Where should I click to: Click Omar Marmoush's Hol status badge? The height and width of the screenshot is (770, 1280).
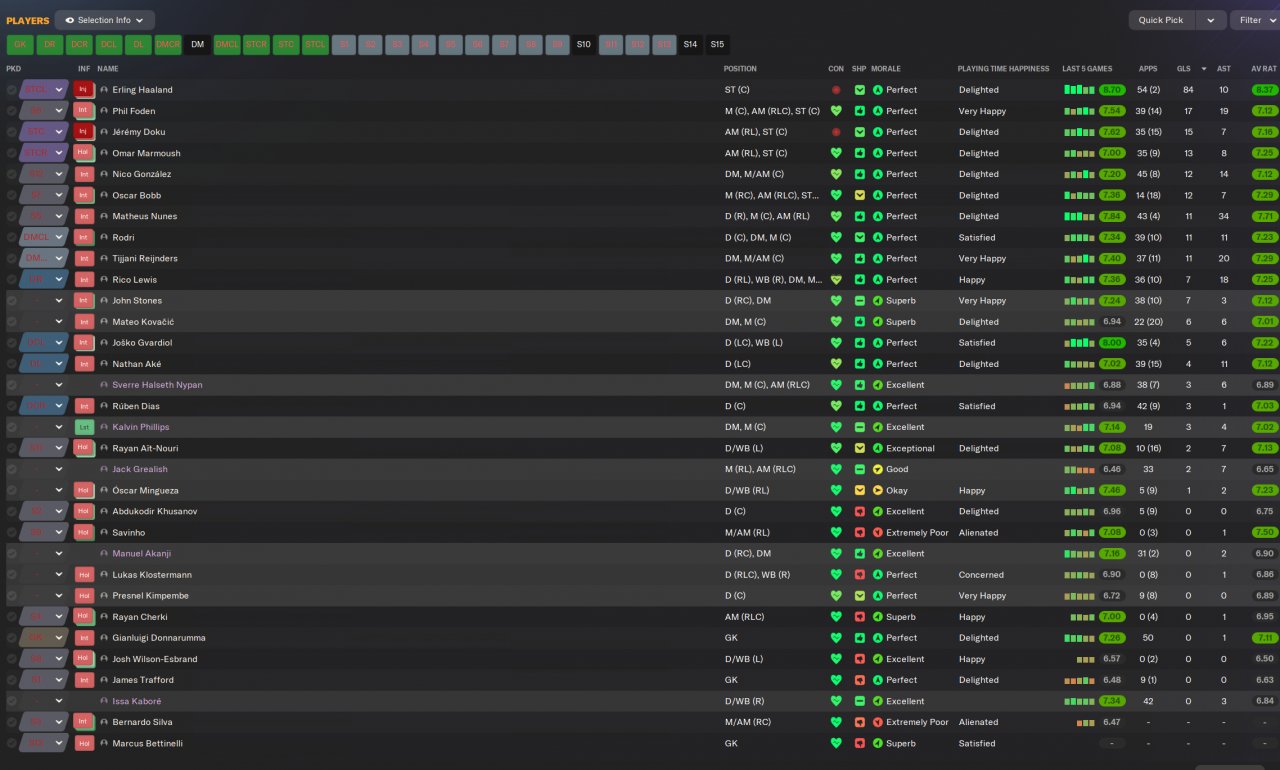pyautogui.click(x=84, y=153)
